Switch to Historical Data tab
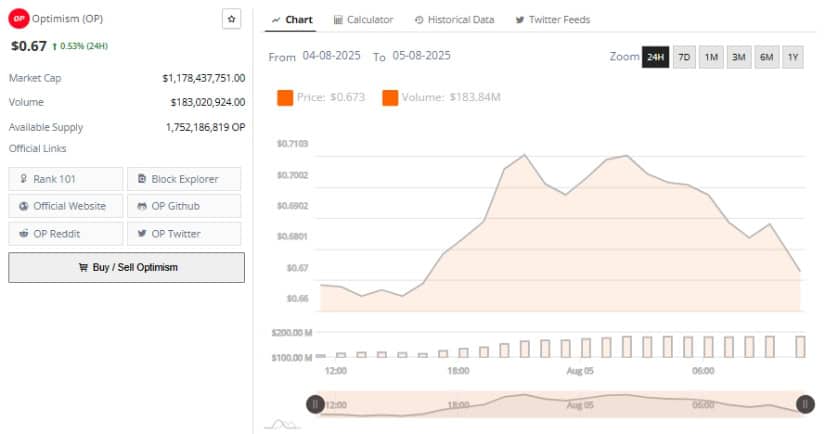Screen dimensions: 825x434 click(455, 20)
